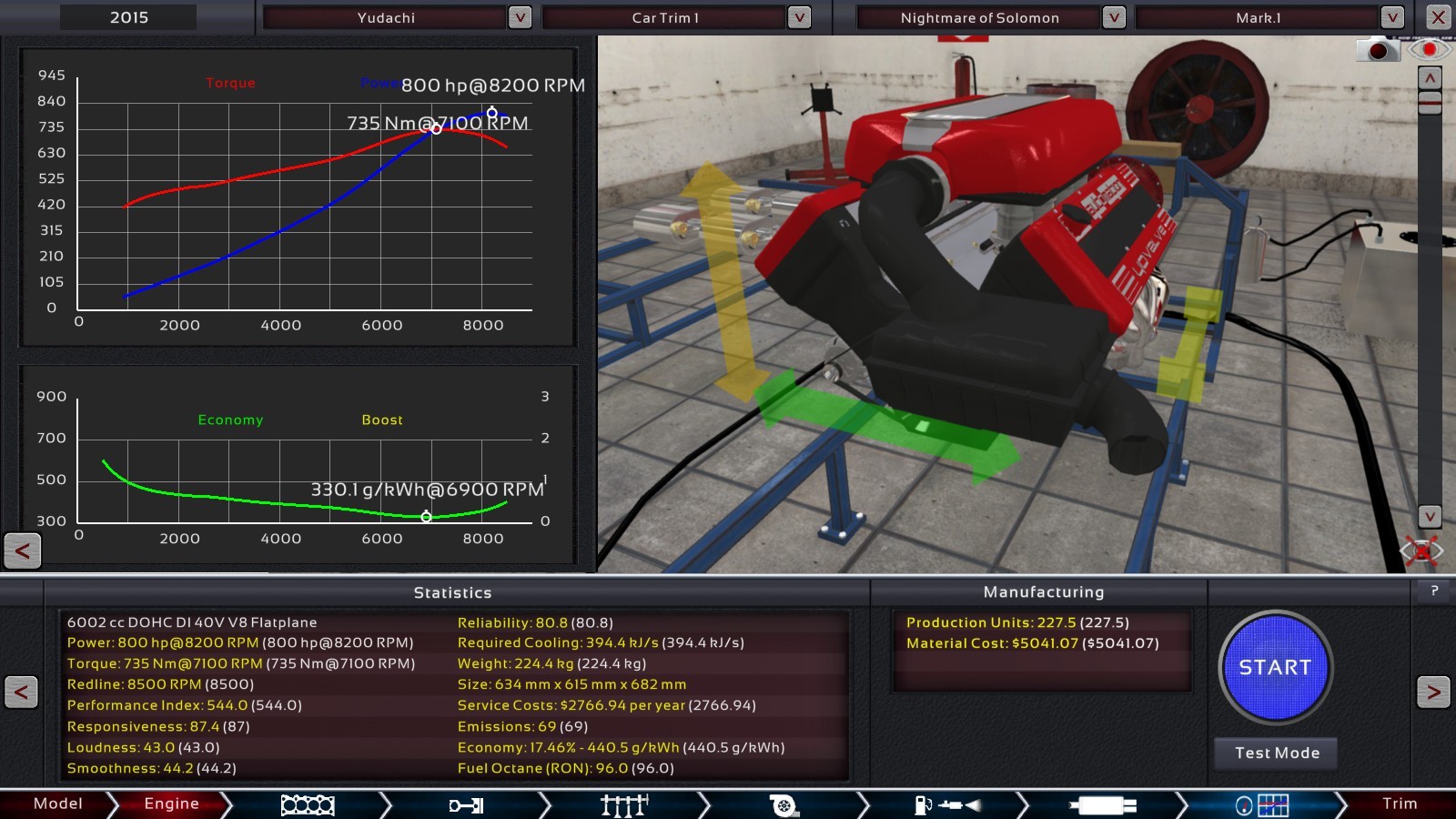Switch to the Model tab
1456x819 pixels.
point(57,804)
